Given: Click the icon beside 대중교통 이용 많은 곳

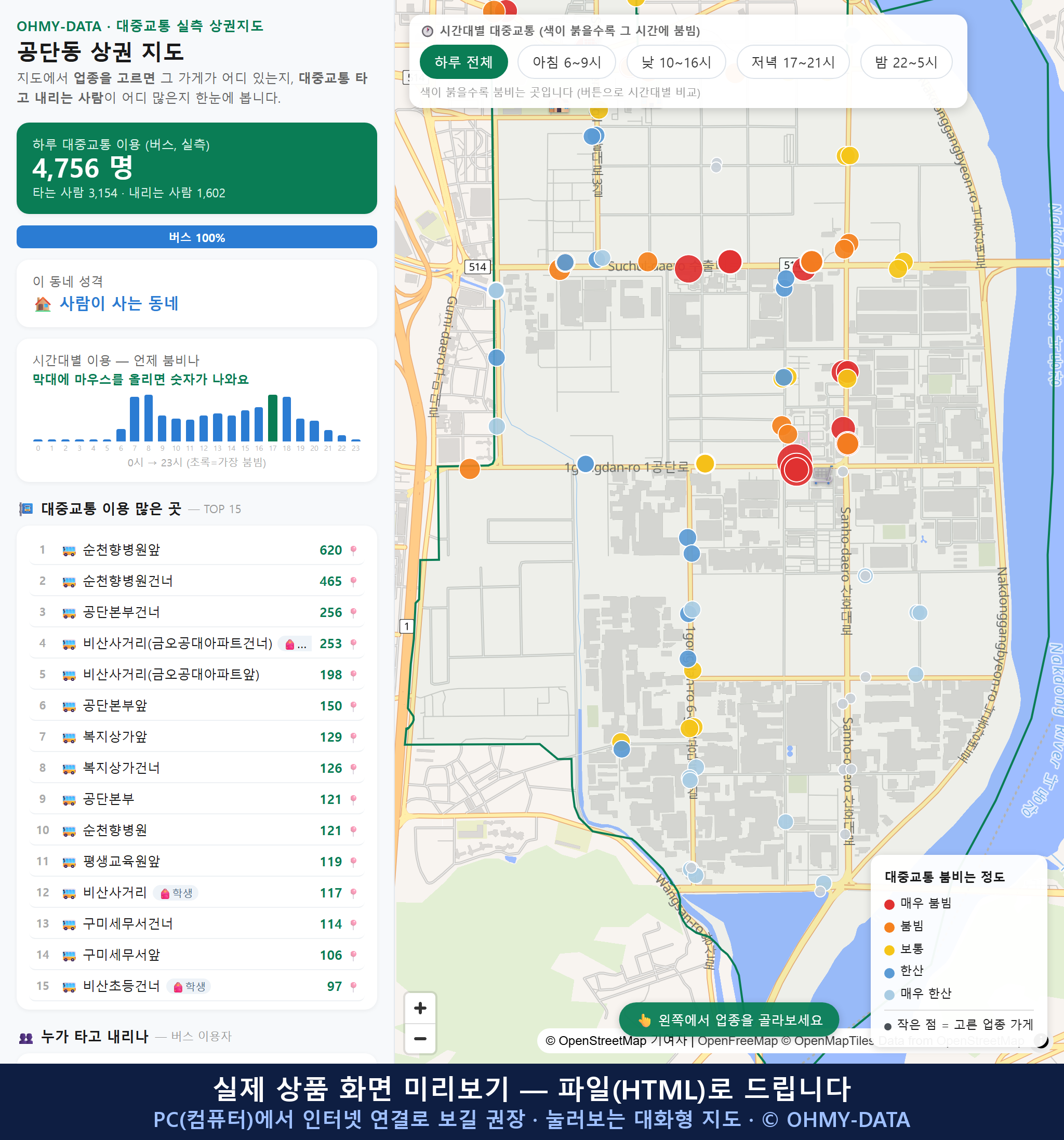Looking at the screenshot, I should (x=26, y=508).
